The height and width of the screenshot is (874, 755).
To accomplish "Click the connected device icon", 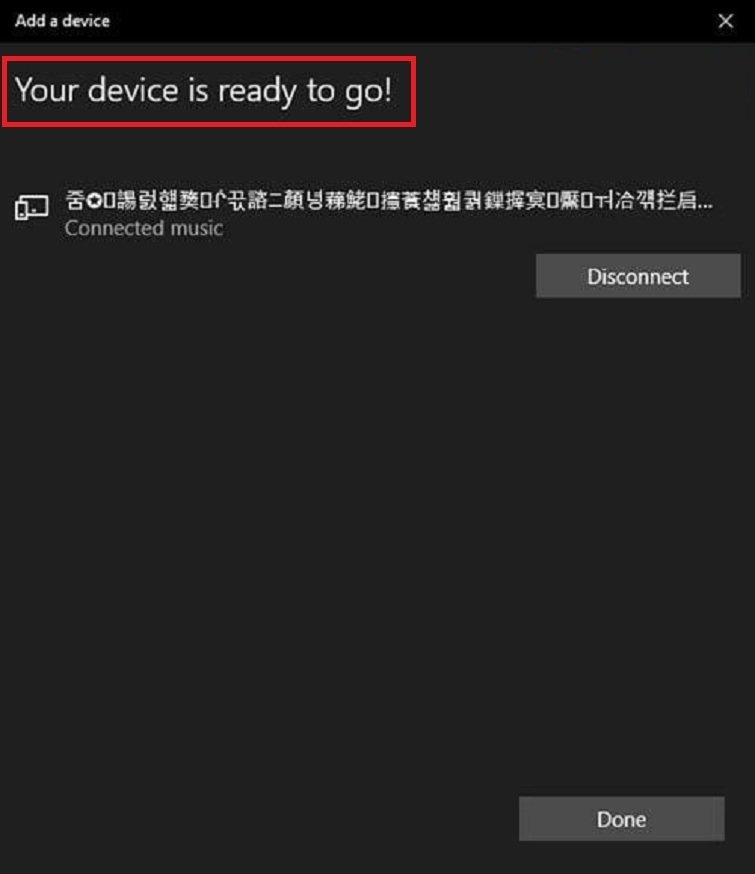I will (32, 208).
